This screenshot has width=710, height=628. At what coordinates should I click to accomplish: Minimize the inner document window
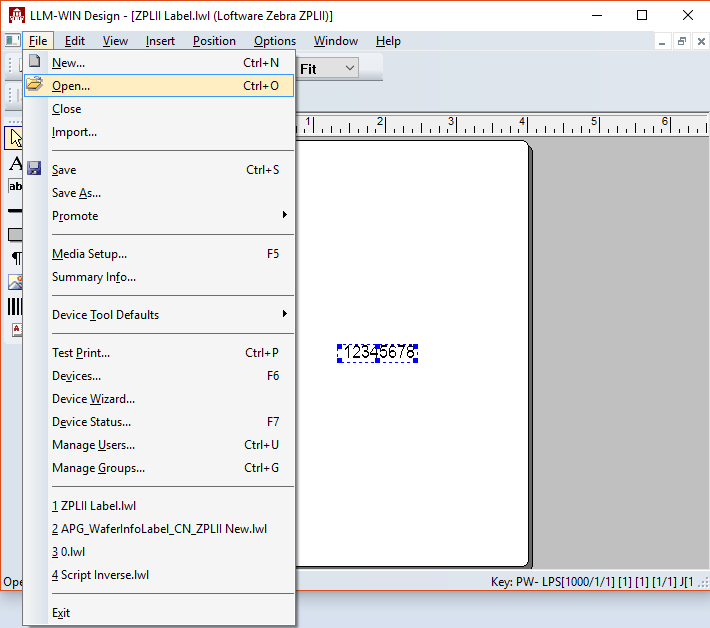pos(662,42)
